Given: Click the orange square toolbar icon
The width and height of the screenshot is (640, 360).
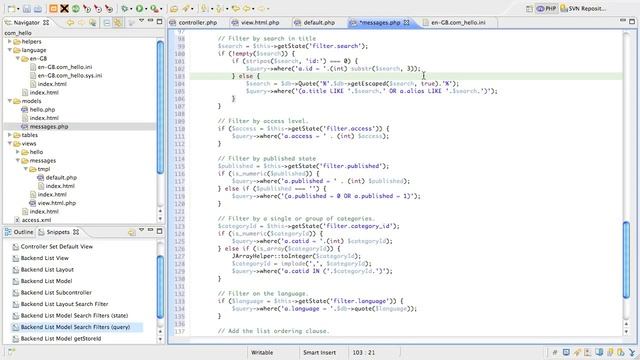Looking at the screenshot, I should (53, 9).
